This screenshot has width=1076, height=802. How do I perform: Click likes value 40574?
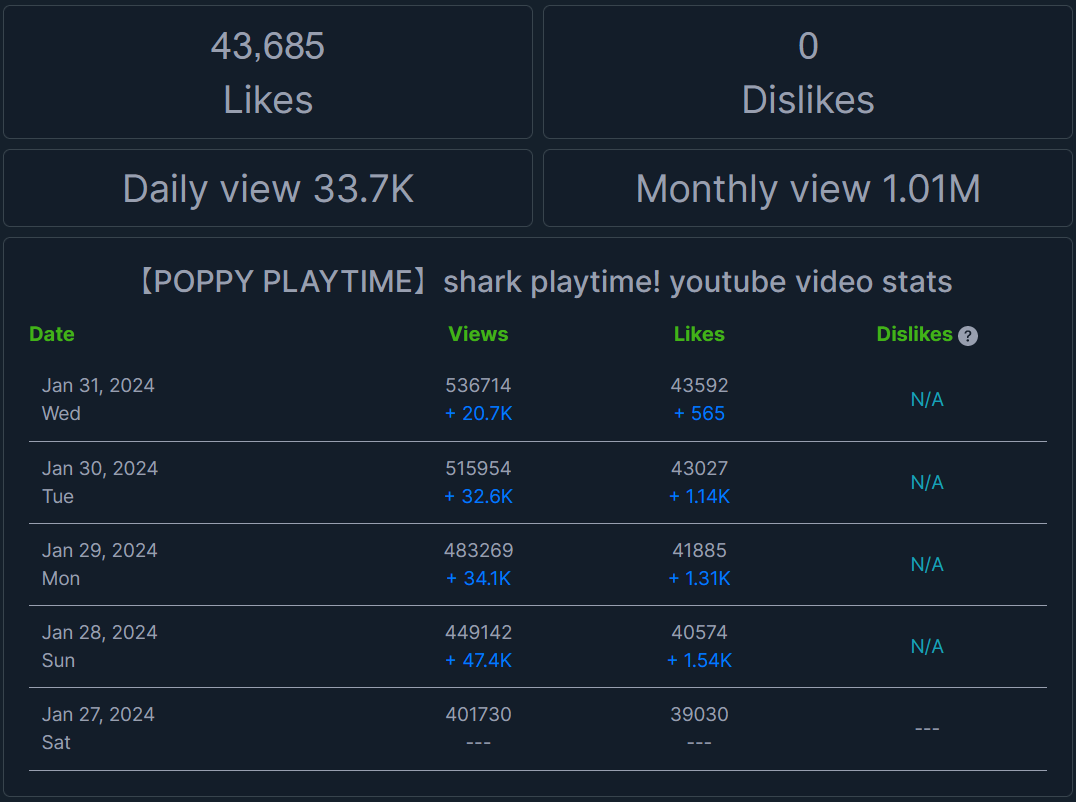pos(699,633)
